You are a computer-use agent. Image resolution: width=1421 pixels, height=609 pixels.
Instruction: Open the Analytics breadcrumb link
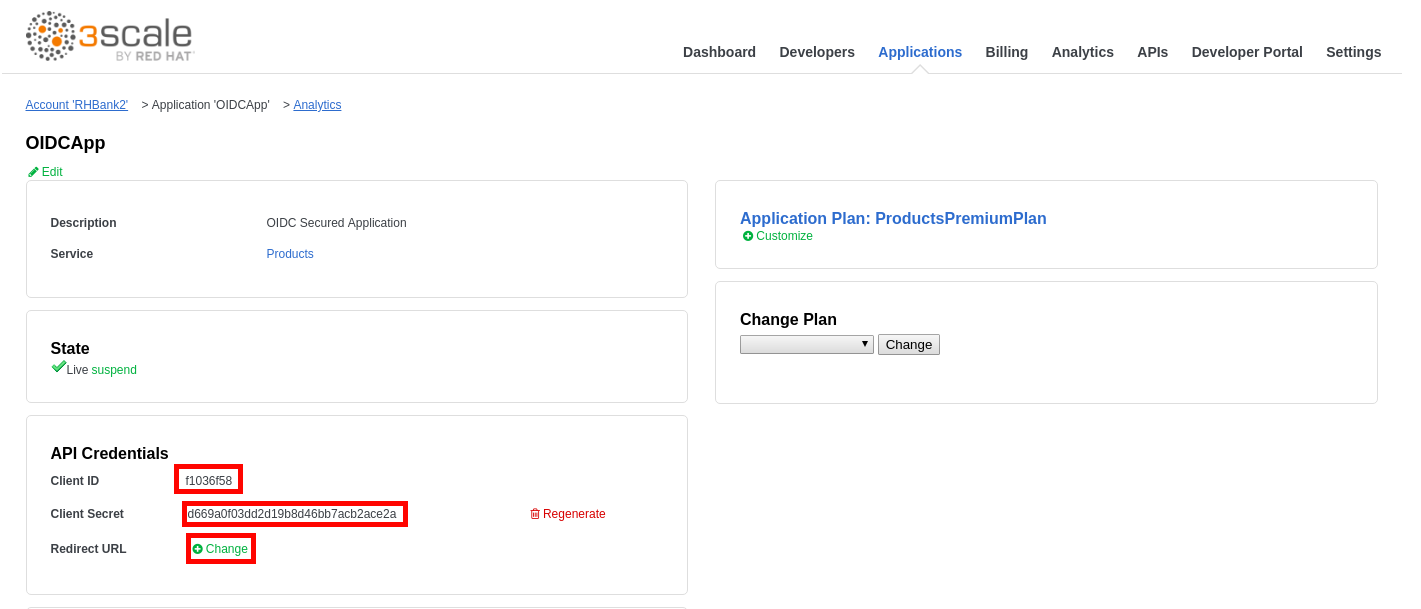point(317,105)
